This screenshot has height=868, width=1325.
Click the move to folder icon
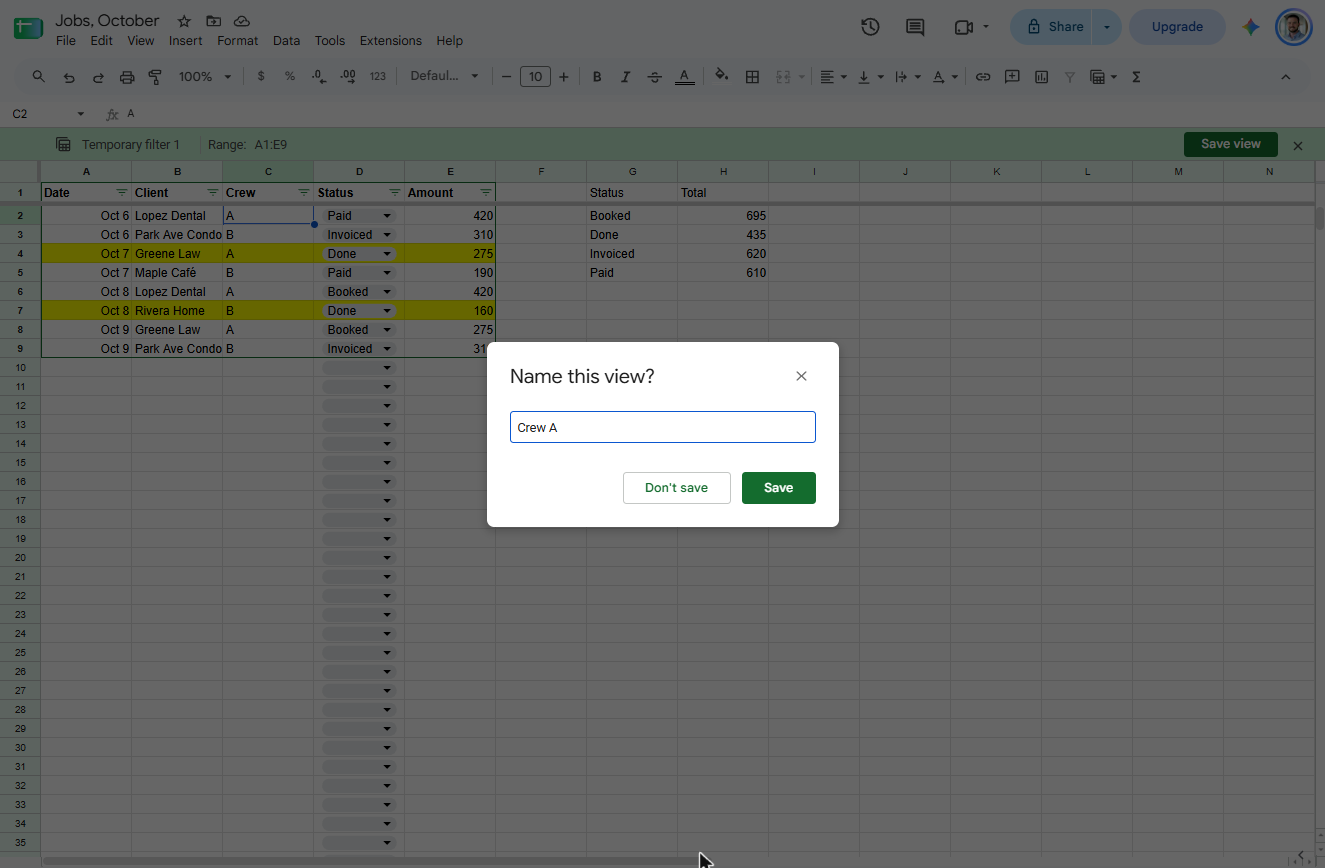(213, 21)
